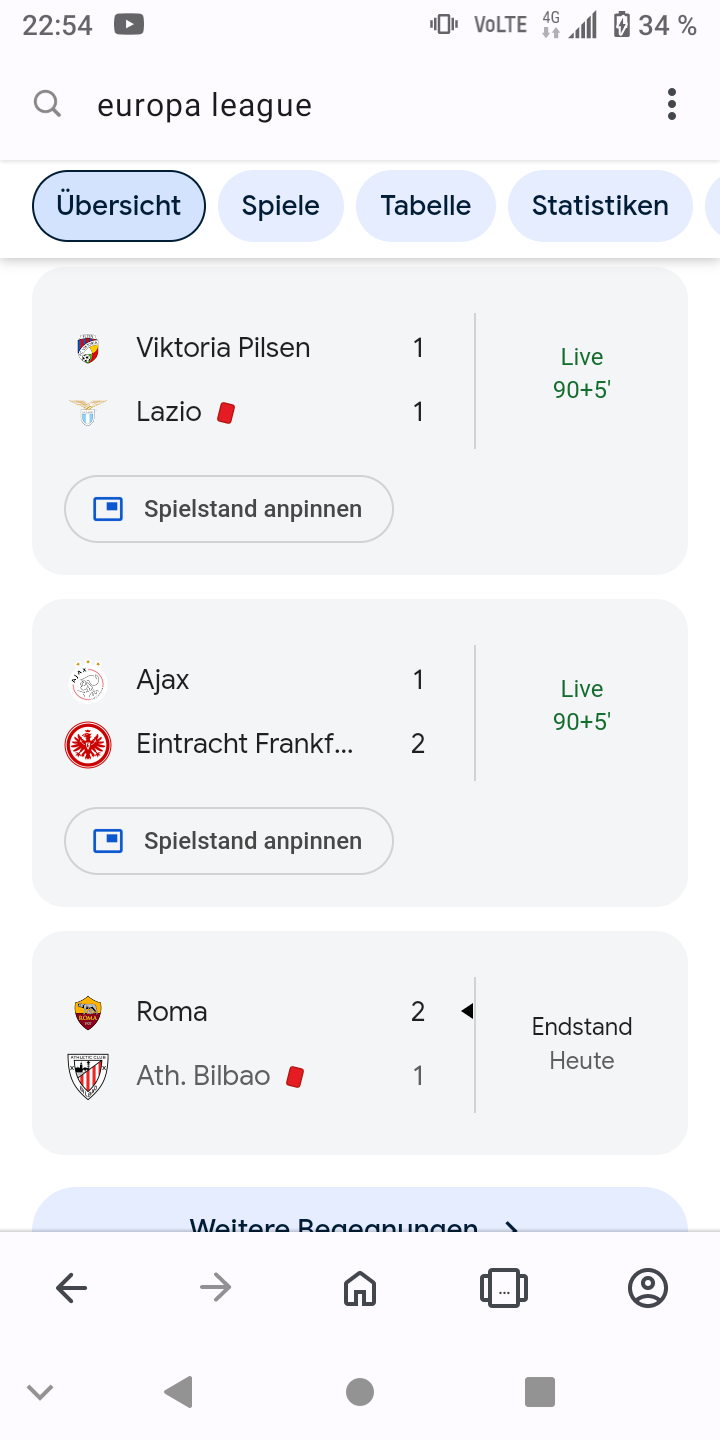The height and width of the screenshot is (1440, 720).
Task: Go back with browser back arrow
Action: point(72,1288)
